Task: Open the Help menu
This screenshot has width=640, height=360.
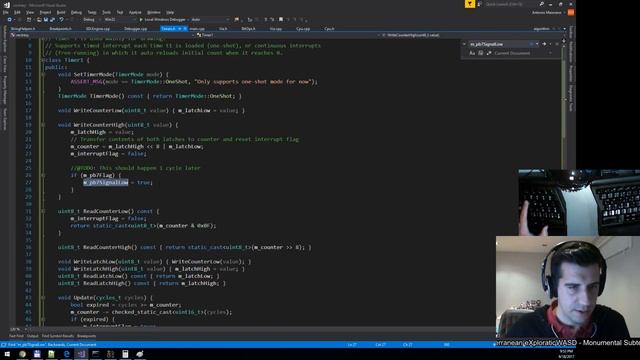Action: point(170,12)
